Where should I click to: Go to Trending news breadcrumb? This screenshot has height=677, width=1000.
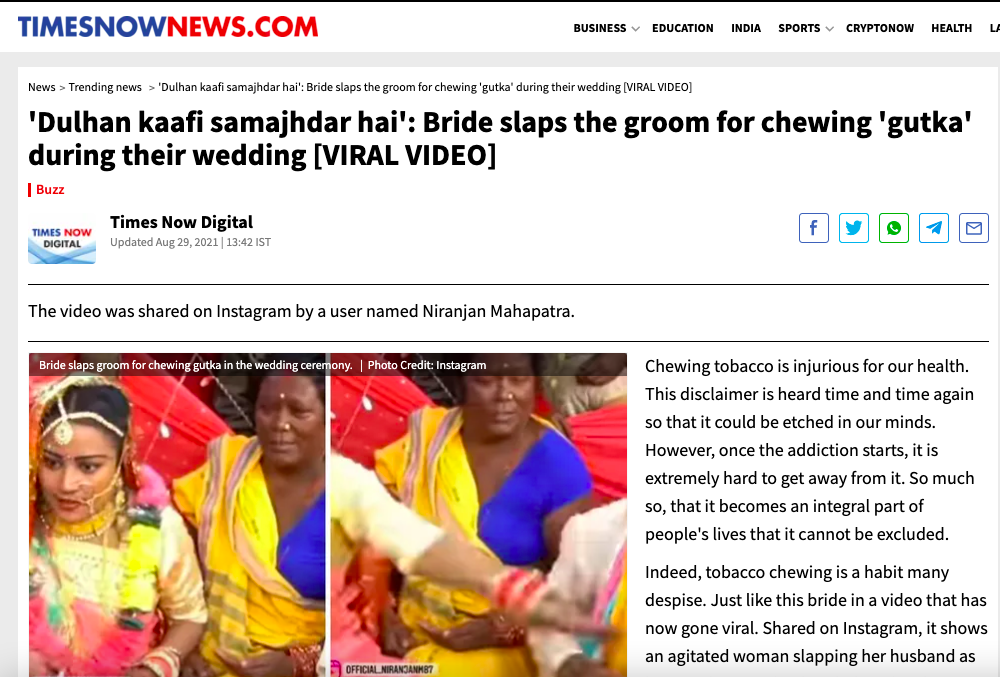pyautogui.click(x=105, y=87)
